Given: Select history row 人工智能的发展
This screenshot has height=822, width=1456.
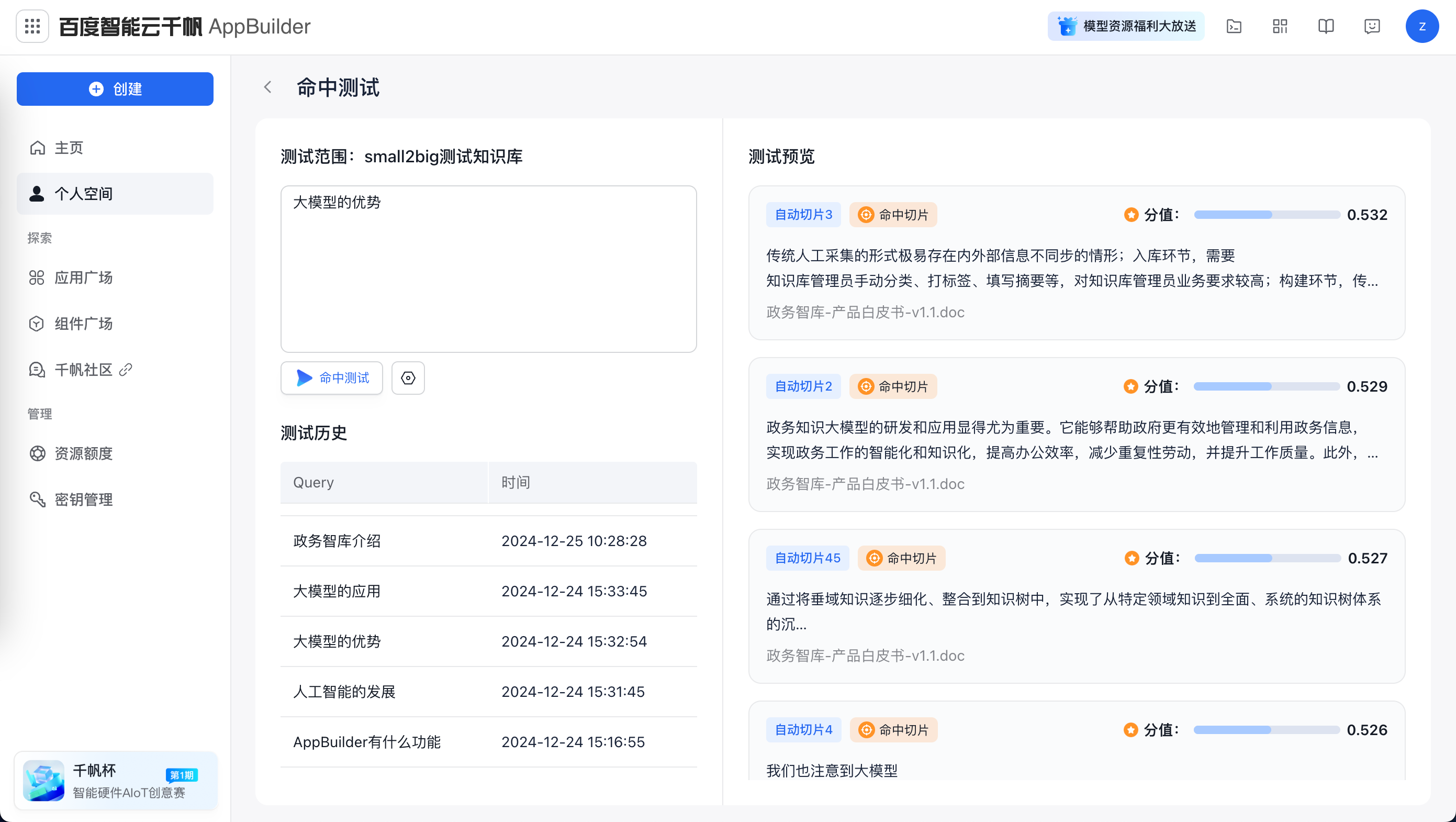Looking at the screenshot, I should point(488,692).
